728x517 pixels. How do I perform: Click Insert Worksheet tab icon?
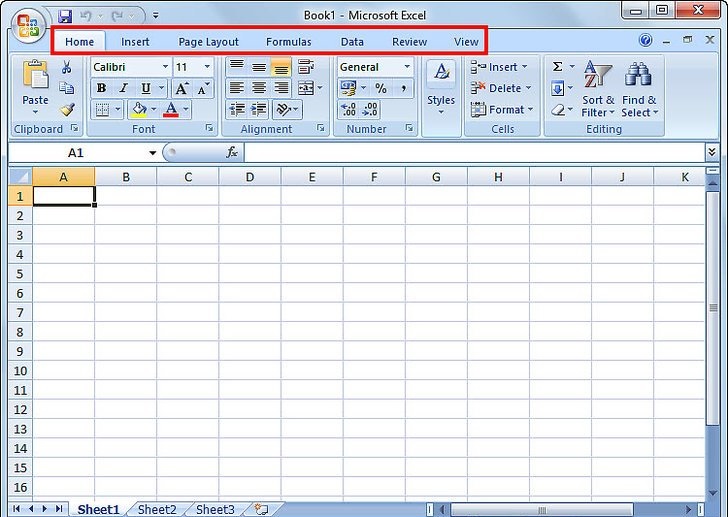(262, 509)
